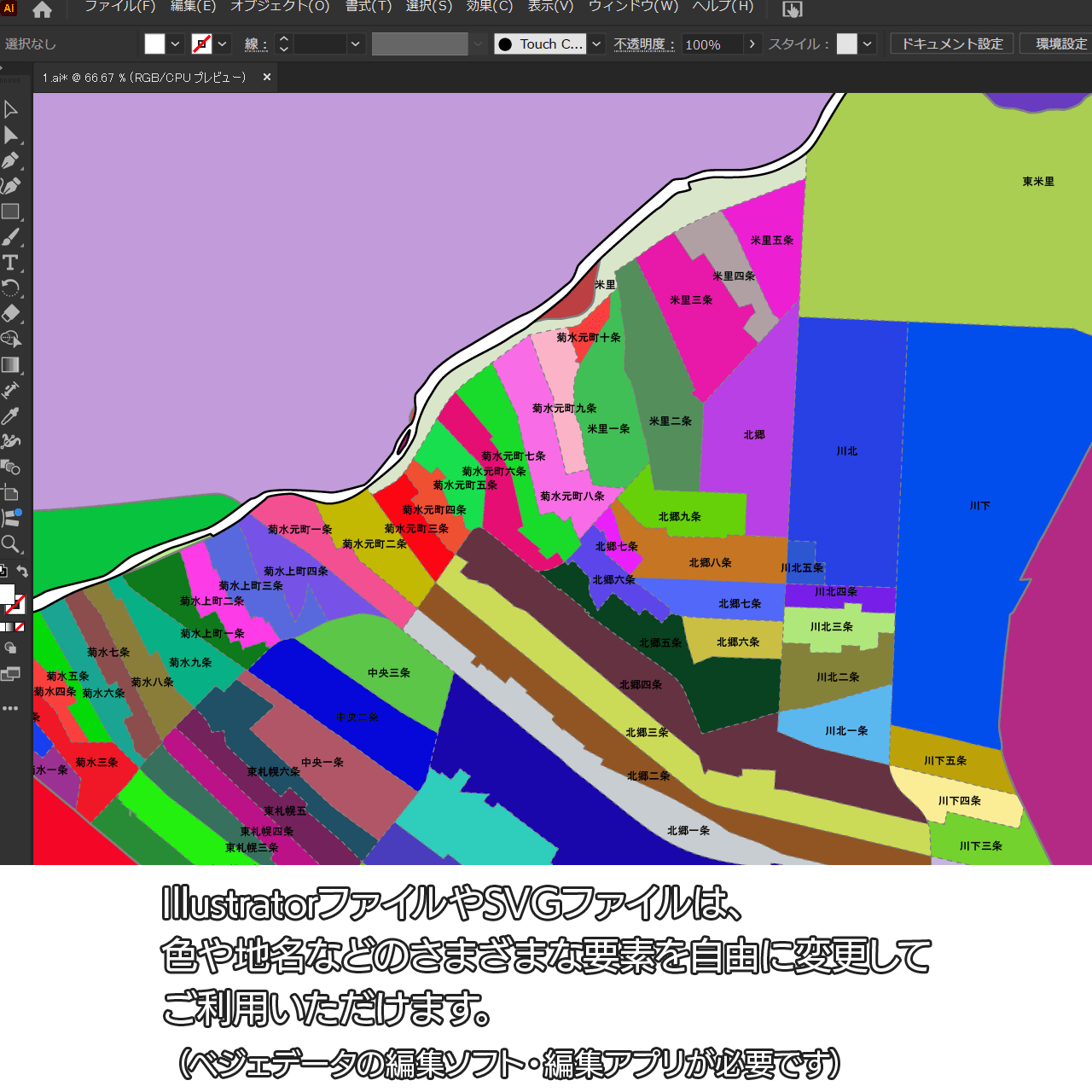1092x1092 pixels.
Task: Click the ドキュメント設定 button
Action: (x=952, y=44)
